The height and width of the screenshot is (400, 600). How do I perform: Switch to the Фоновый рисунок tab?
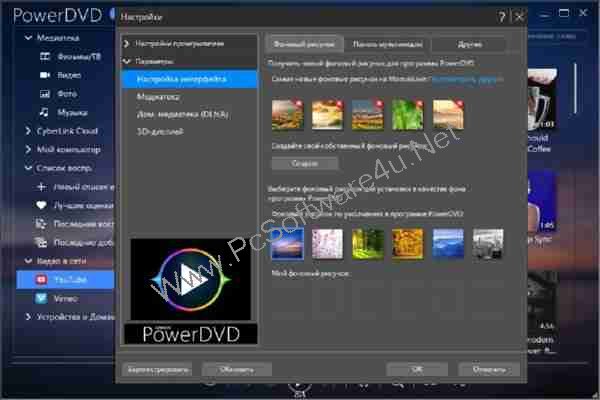(x=304, y=44)
